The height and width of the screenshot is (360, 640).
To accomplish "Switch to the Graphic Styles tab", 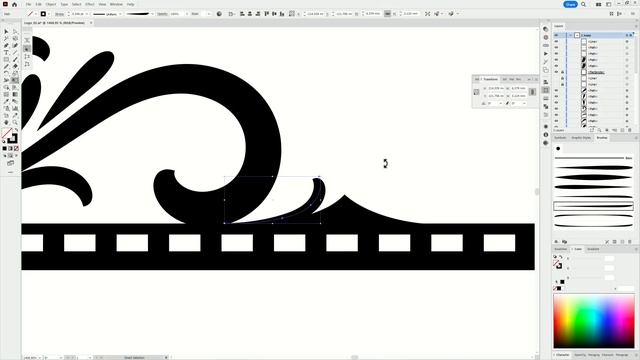I will 581,138.
